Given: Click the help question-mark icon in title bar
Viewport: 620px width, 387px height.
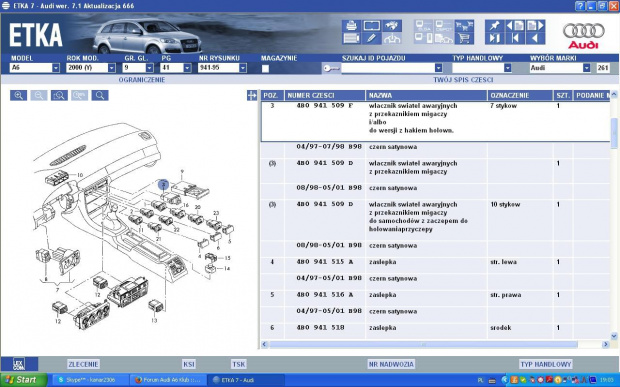Looking at the screenshot, I should [x=580, y=6].
